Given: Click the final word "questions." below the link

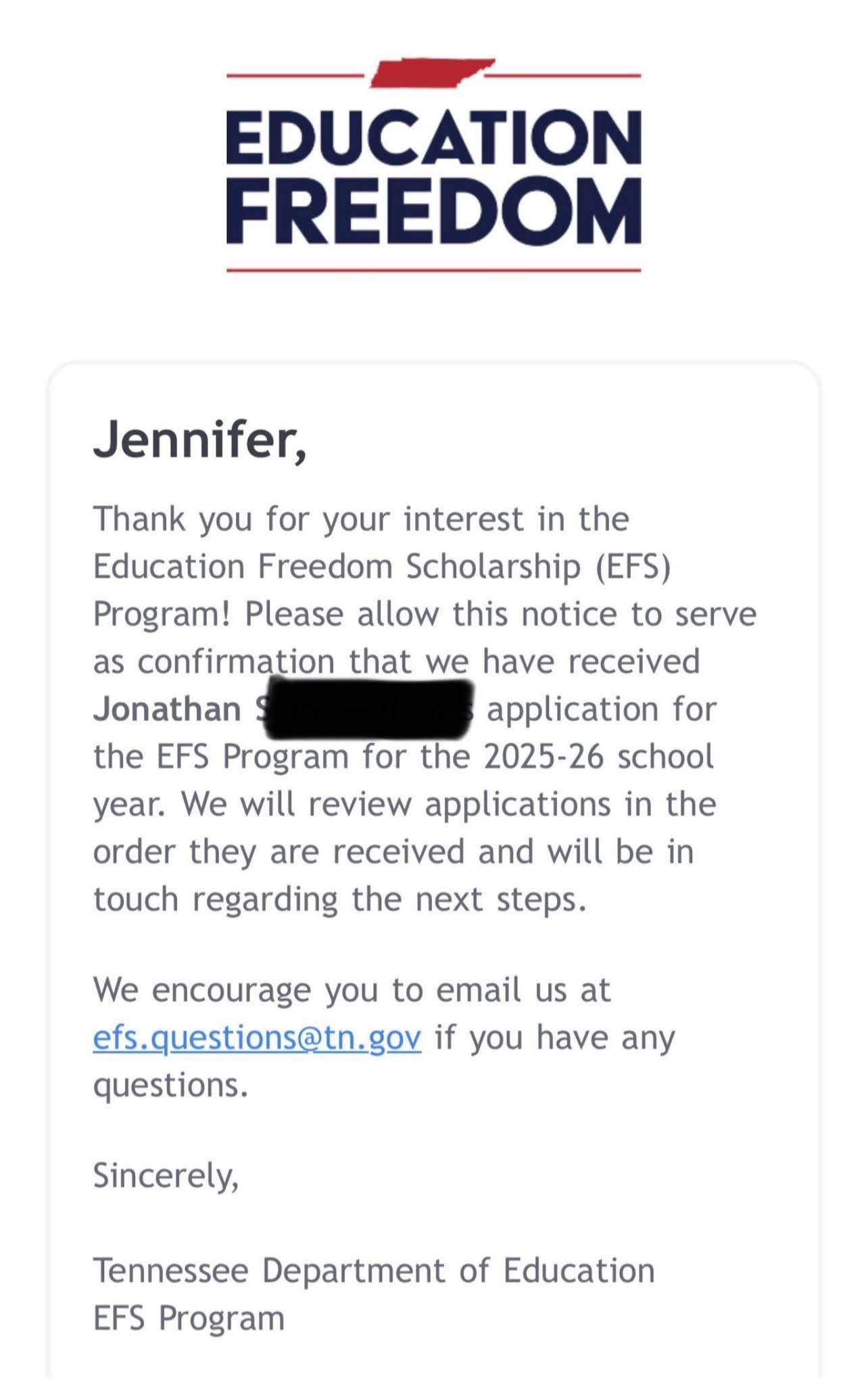Looking at the screenshot, I should pyautogui.click(x=170, y=1085).
